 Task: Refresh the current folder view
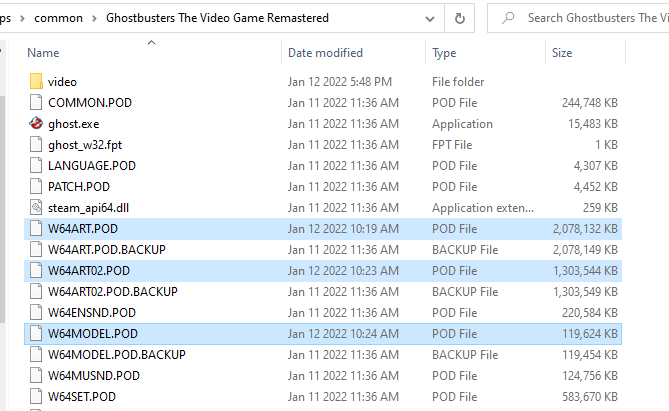(x=459, y=18)
